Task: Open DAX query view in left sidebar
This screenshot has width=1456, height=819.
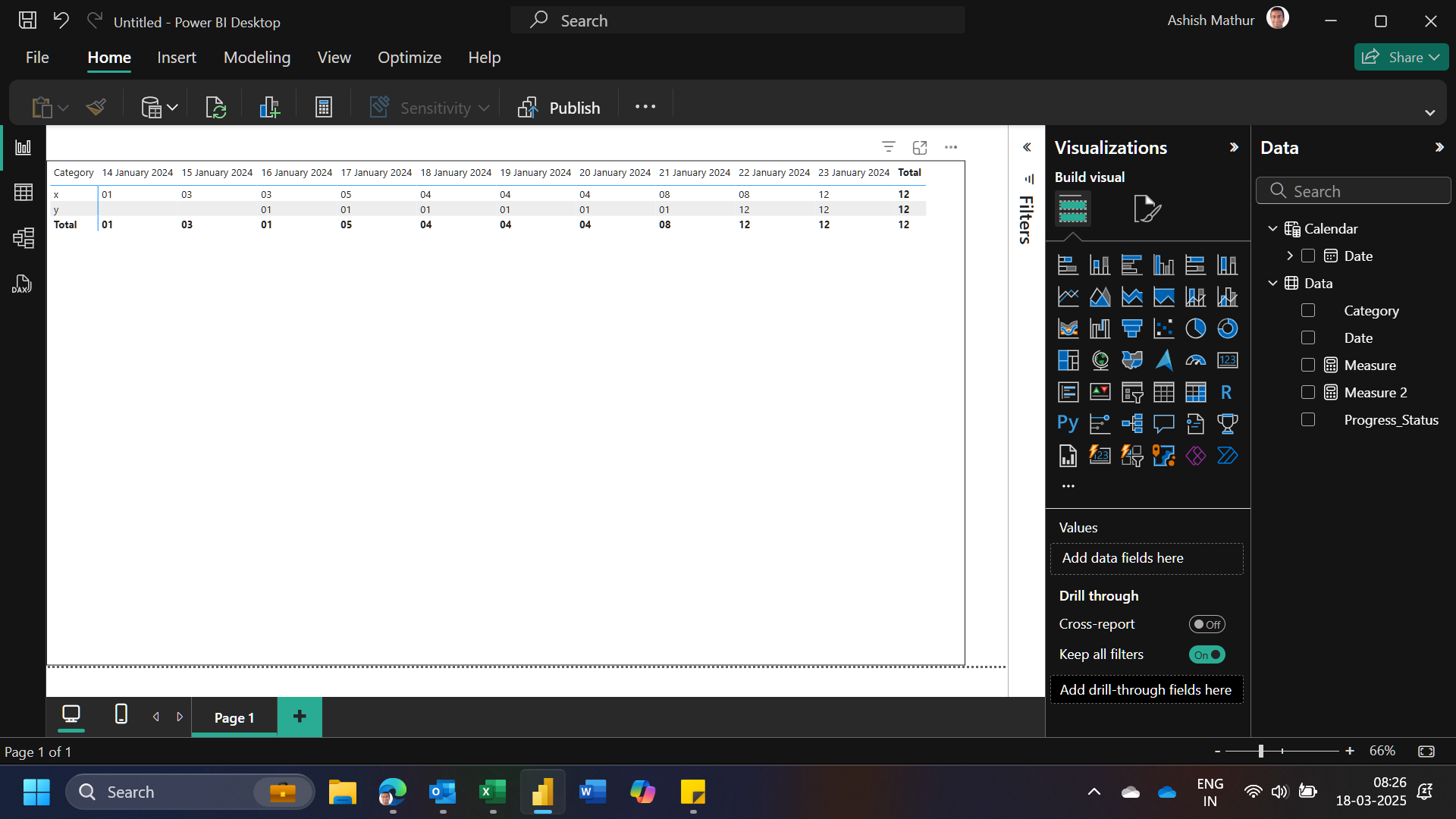Action: click(x=22, y=284)
